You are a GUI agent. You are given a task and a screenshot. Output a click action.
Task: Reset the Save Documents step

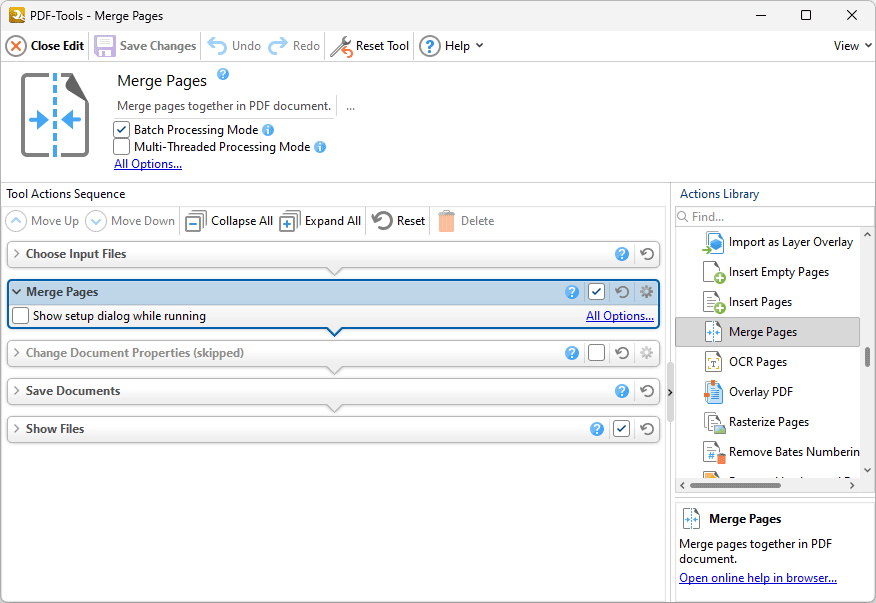[647, 391]
